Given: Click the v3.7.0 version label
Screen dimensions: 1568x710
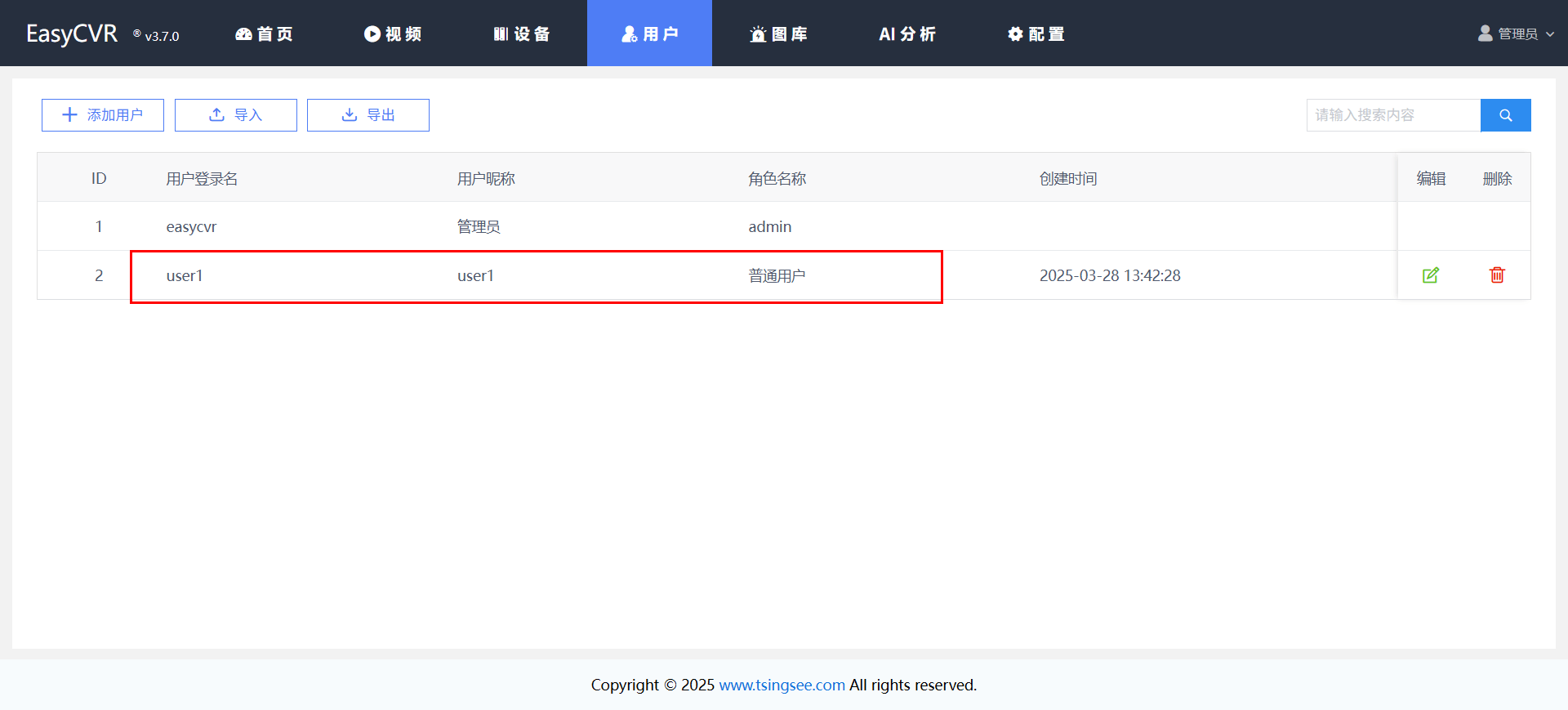Looking at the screenshot, I should coord(162,36).
